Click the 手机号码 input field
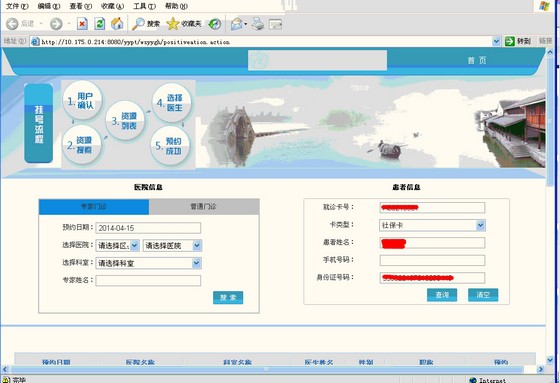 (x=432, y=260)
